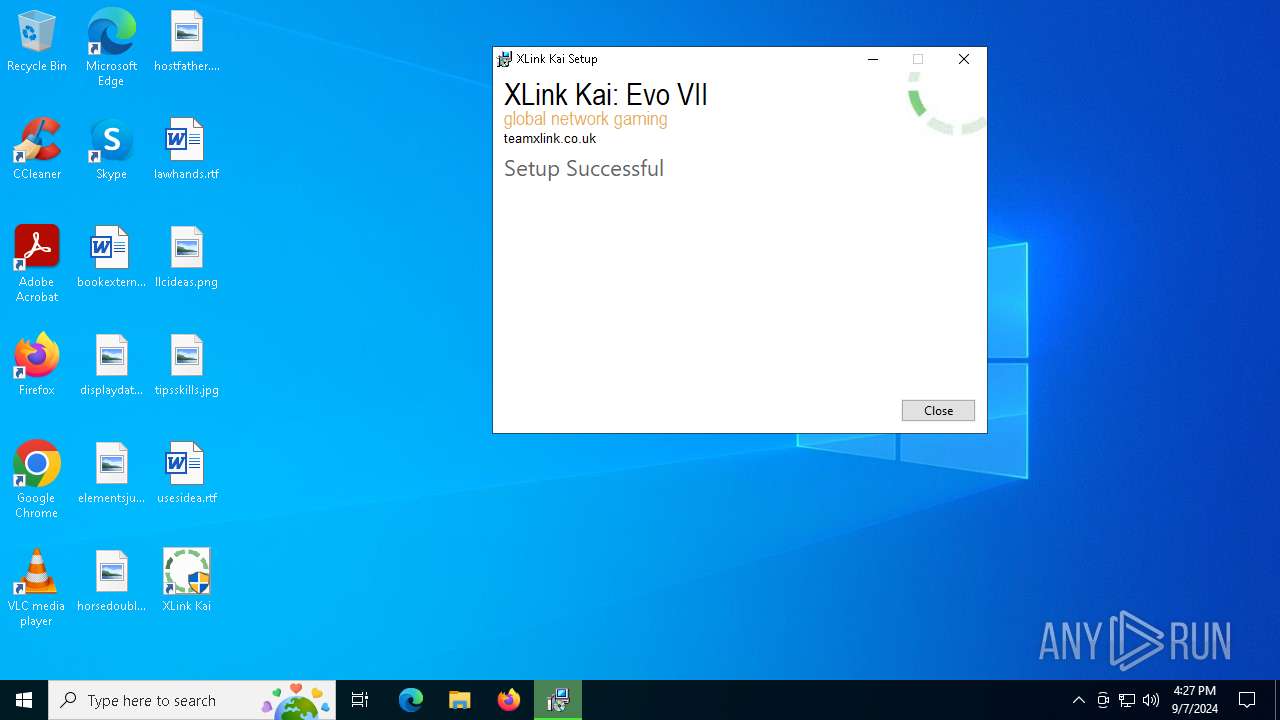Select the XLink Kai desktop shortcut
This screenshot has width=1280, height=720.
(x=187, y=582)
